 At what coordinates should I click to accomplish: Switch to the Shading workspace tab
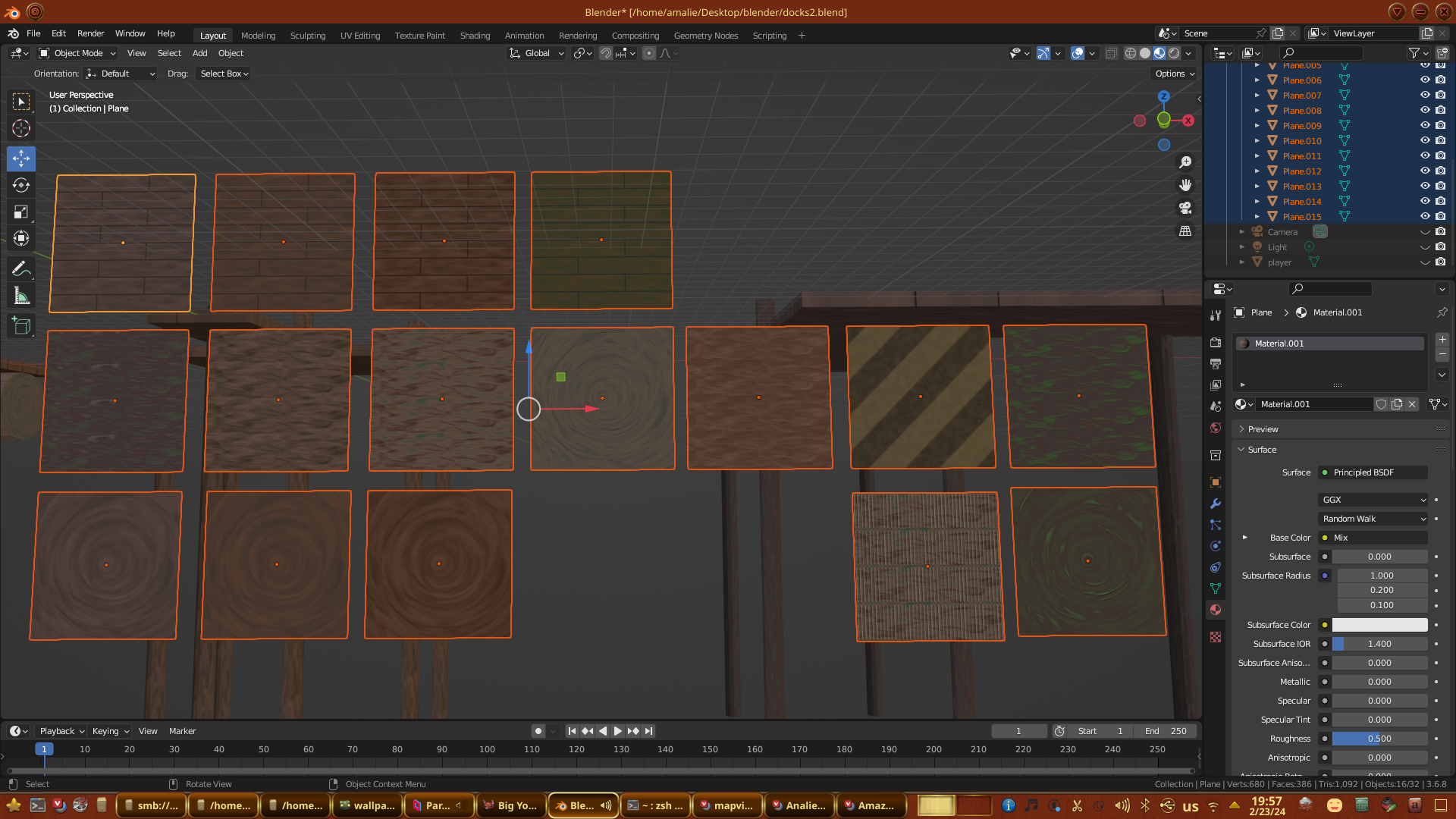(x=475, y=36)
